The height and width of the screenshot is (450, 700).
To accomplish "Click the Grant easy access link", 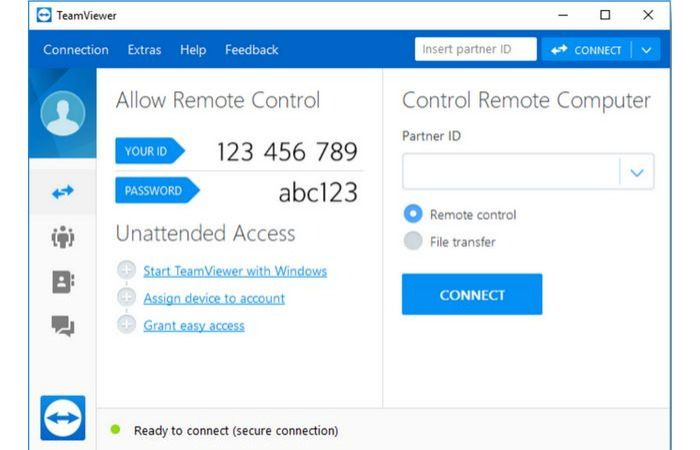I will 194,325.
